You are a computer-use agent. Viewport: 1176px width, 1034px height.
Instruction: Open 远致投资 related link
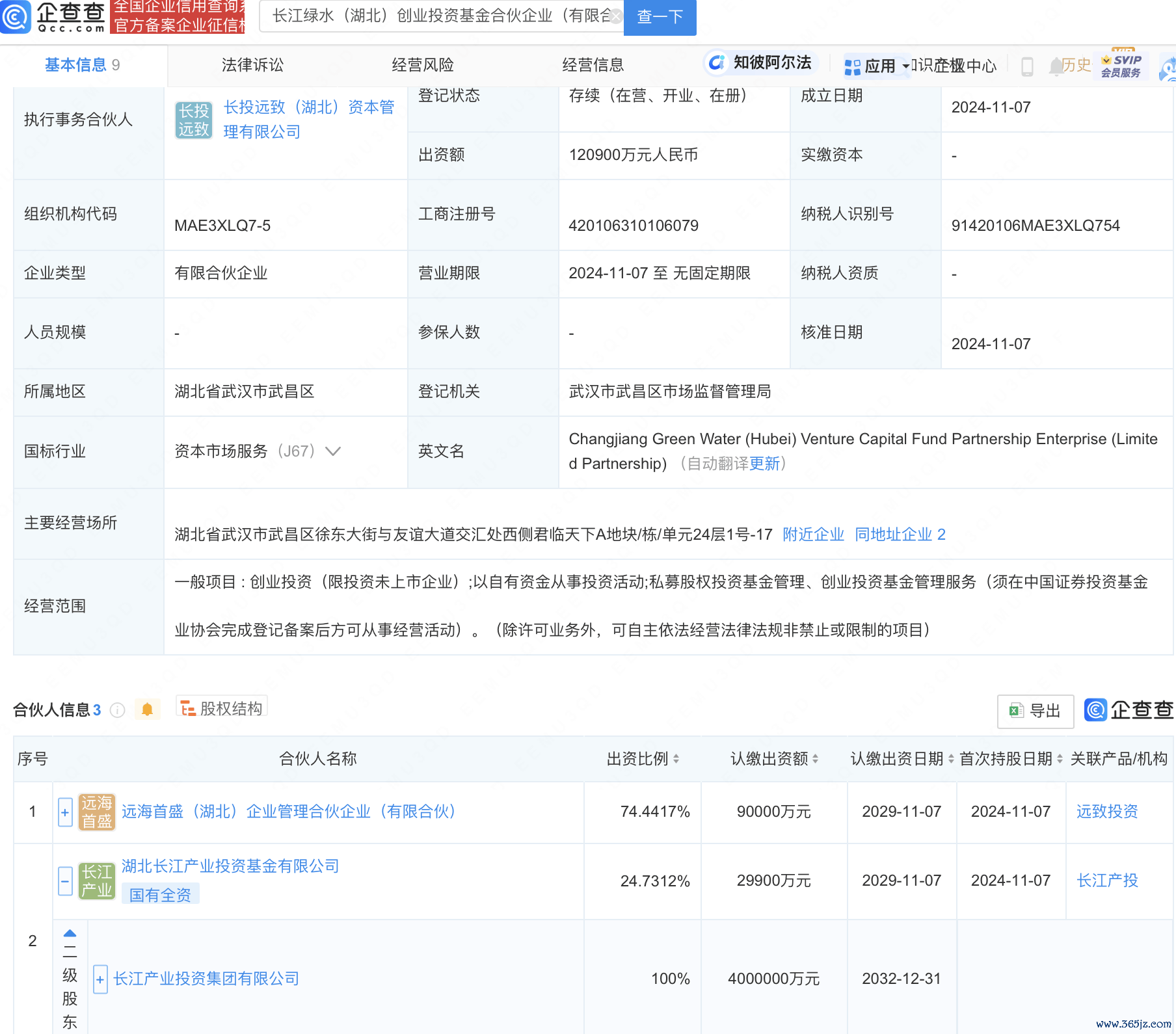[1107, 812]
